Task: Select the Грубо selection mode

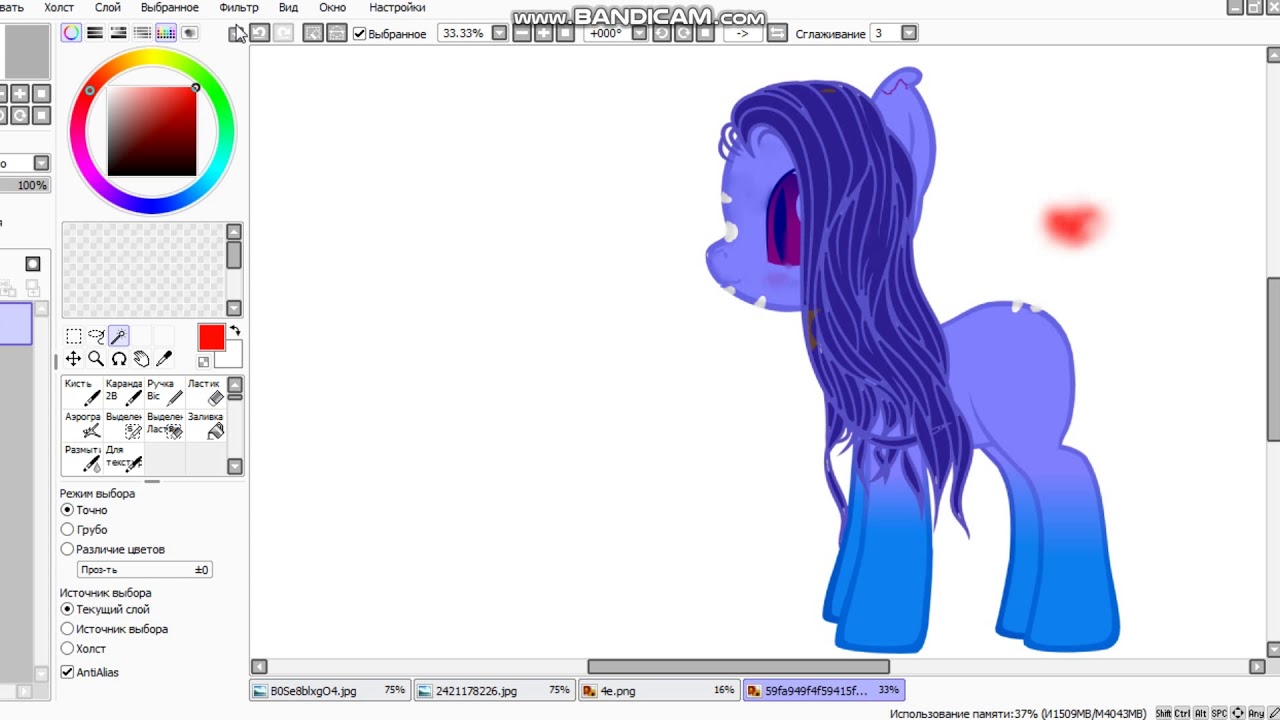Action: pos(67,530)
